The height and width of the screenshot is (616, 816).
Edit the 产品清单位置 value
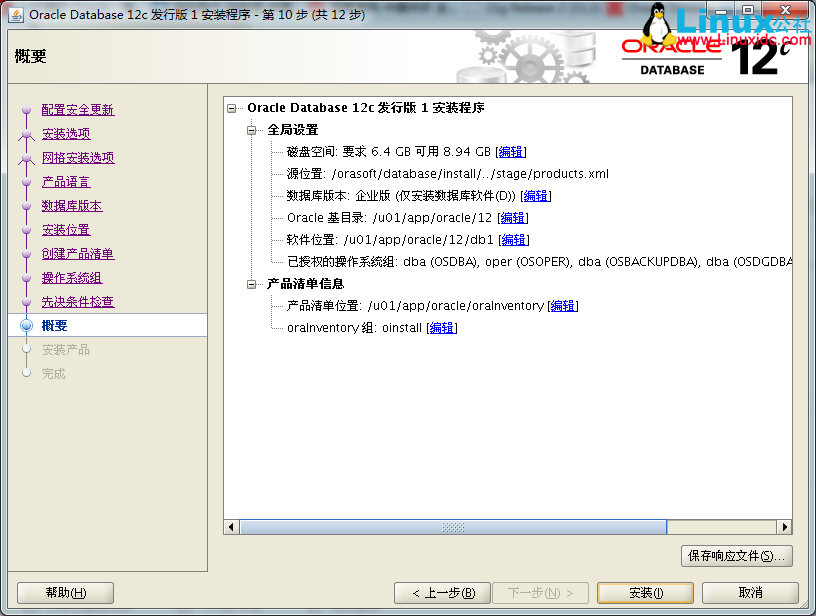tap(562, 305)
